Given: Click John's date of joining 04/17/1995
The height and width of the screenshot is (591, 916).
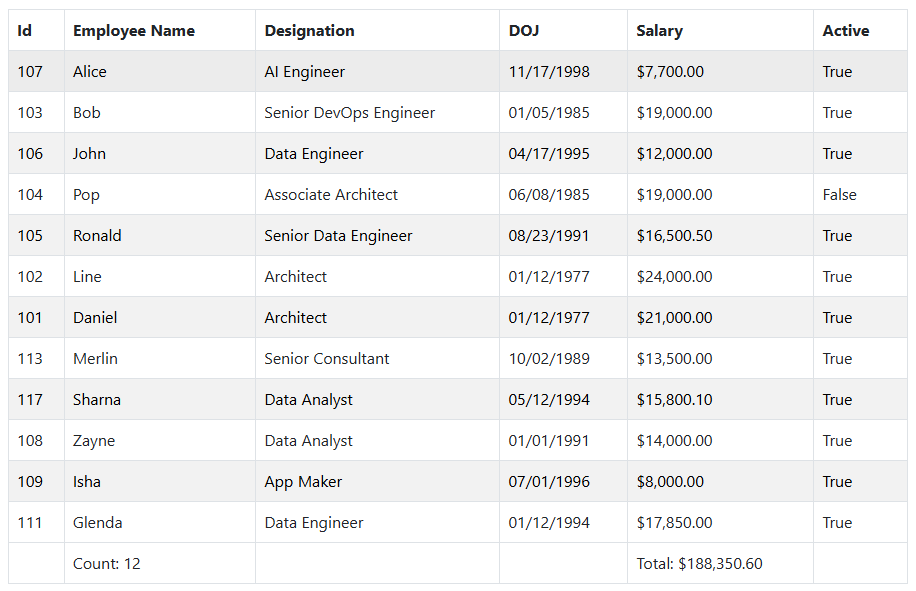Looking at the screenshot, I should pyautogui.click(x=549, y=154).
